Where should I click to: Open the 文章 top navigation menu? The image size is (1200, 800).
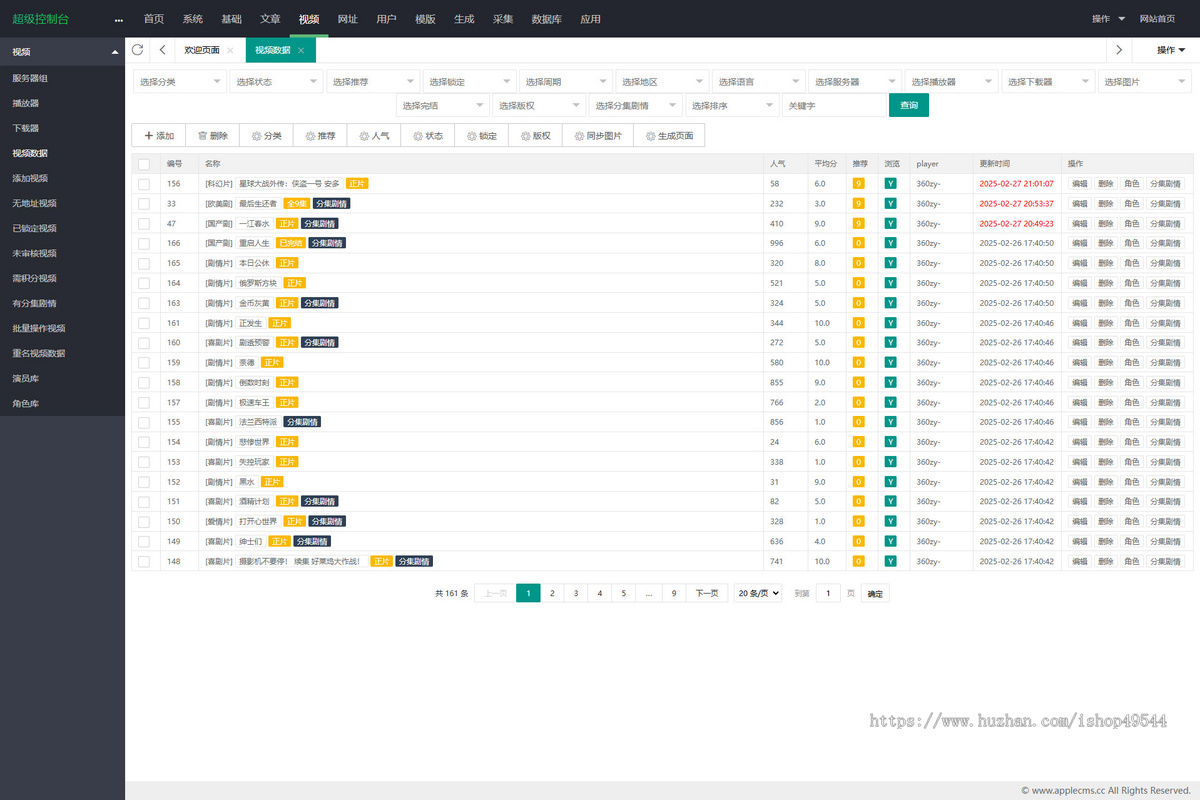point(270,19)
